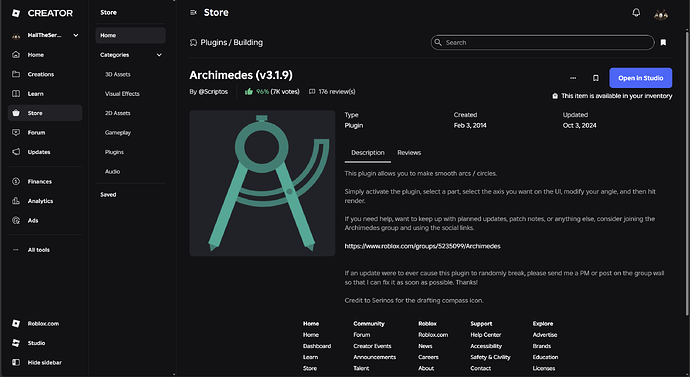Click the magnifier icon in search box
This screenshot has width=690, height=377.
coord(438,42)
